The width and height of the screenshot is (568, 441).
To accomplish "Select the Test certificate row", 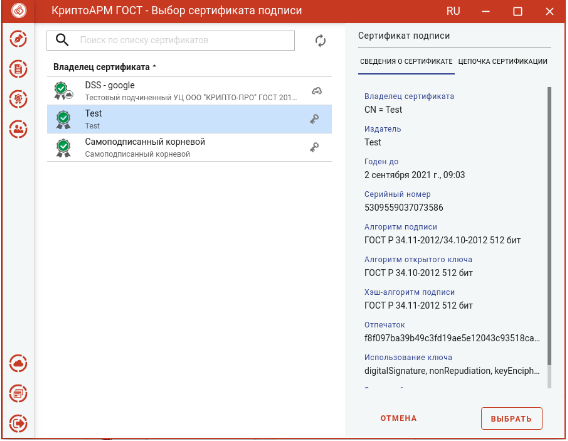I will pyautogui.click(x=189, y=119).
